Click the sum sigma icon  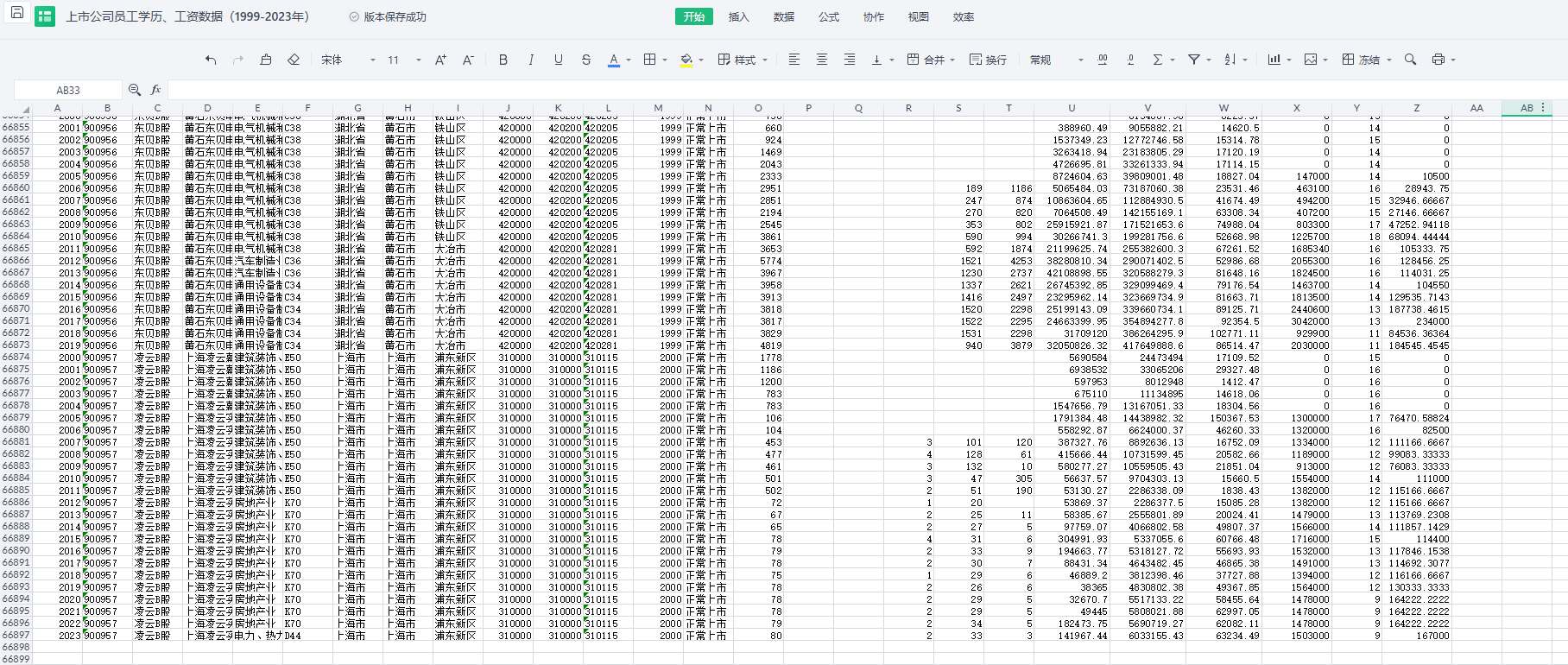pyautogui.click(x=1158, y=60)
